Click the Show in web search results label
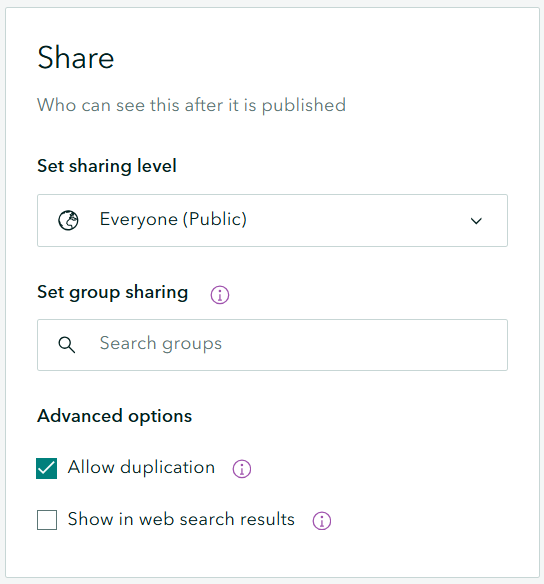Image resolution: width=544 pixels, height=584 pixels. click(181, 519)
